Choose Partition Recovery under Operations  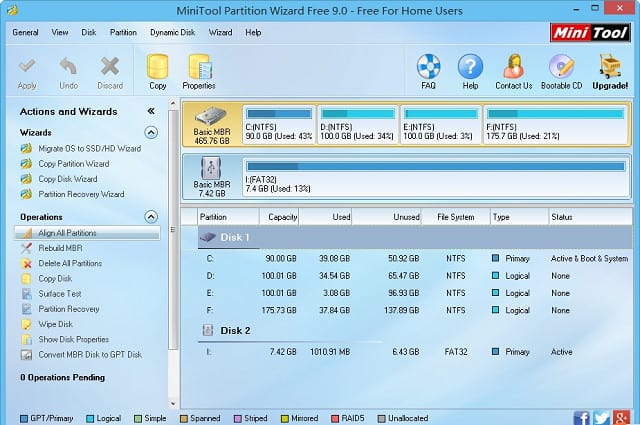(x=69, y=309)
